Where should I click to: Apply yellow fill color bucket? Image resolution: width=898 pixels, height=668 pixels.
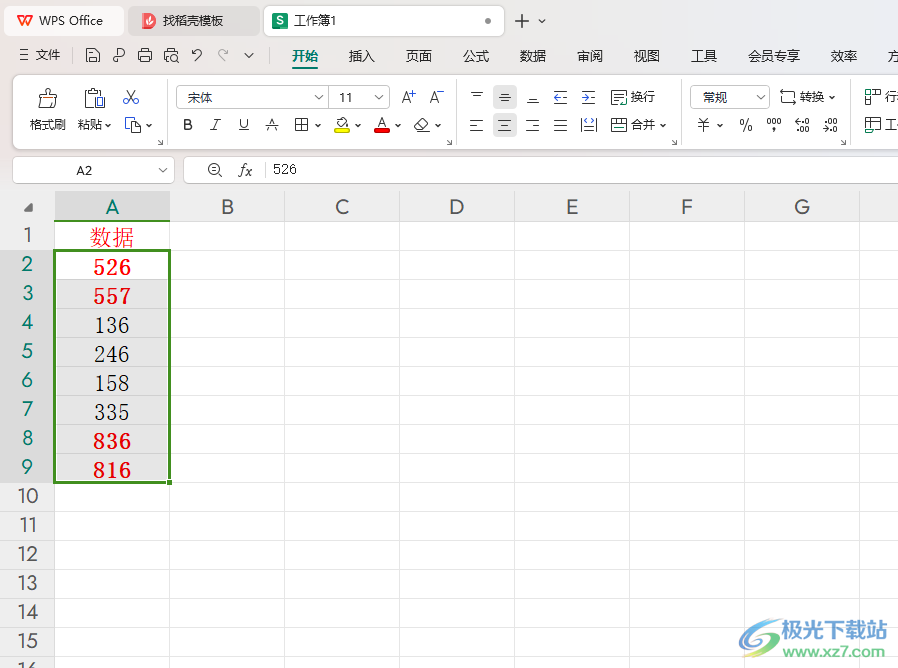click(342, 125)
